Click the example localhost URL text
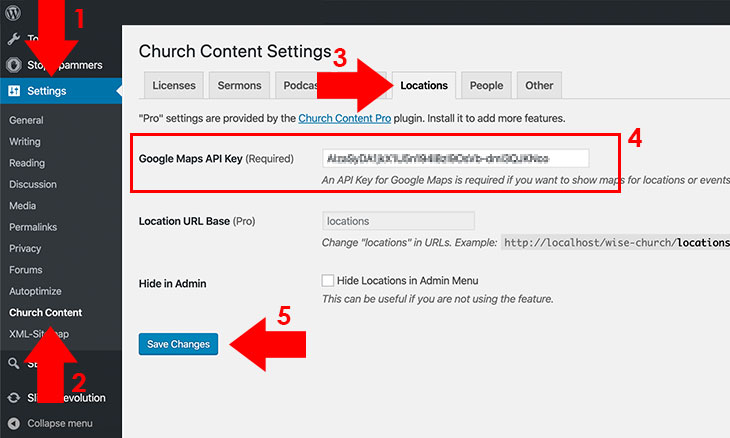The height and width of the screenshot is (438, 730). (617, 243)
